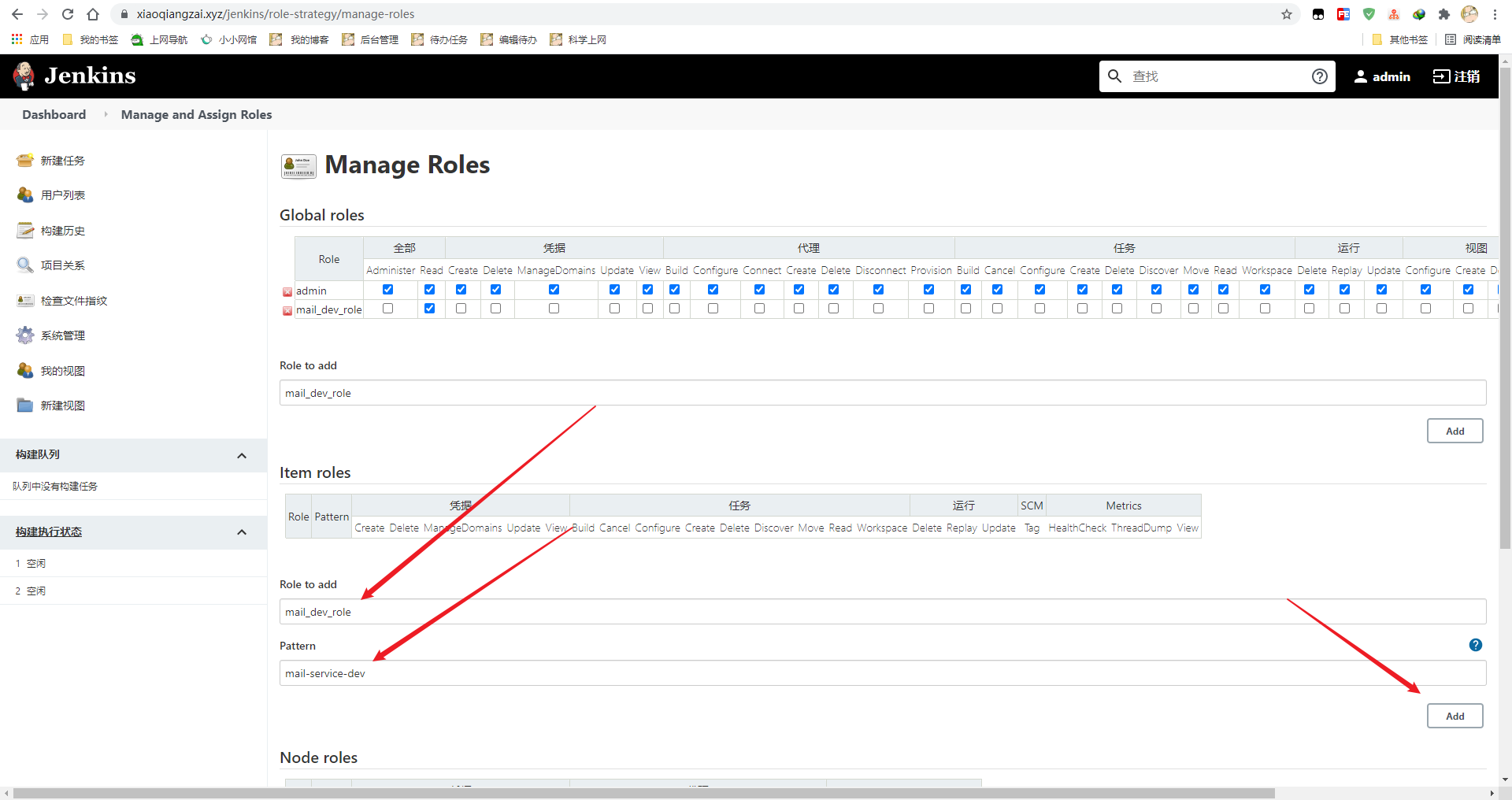Open 用户列表 sidebar icon
Viewport: 1512px width, 800px height.
tap(25, 195)
